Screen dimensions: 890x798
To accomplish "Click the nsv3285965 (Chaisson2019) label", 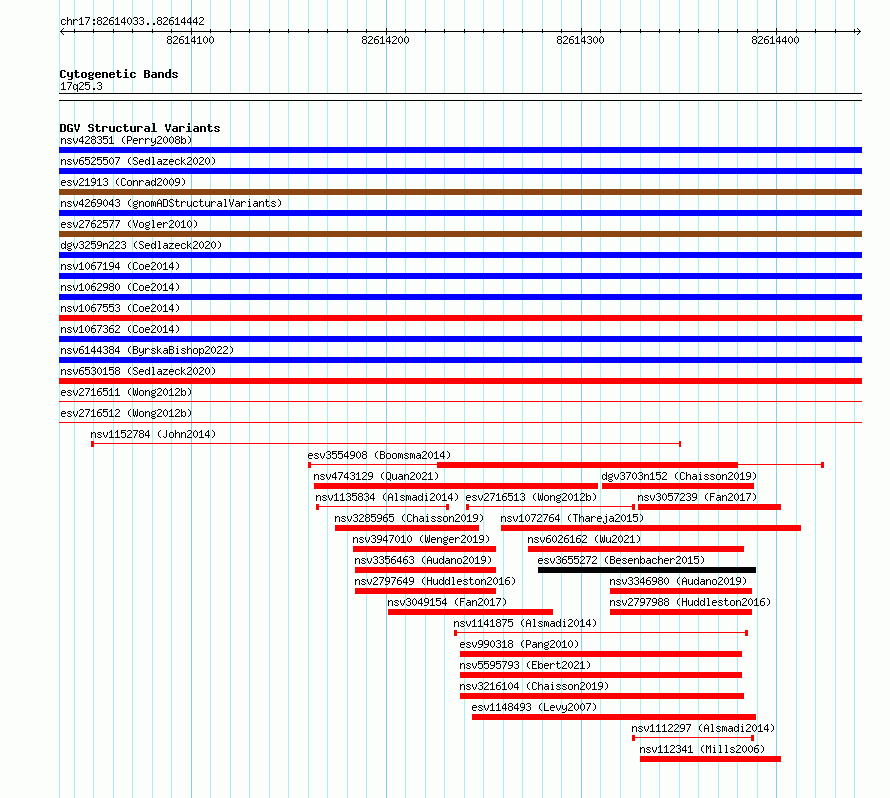I will point(409,518).
